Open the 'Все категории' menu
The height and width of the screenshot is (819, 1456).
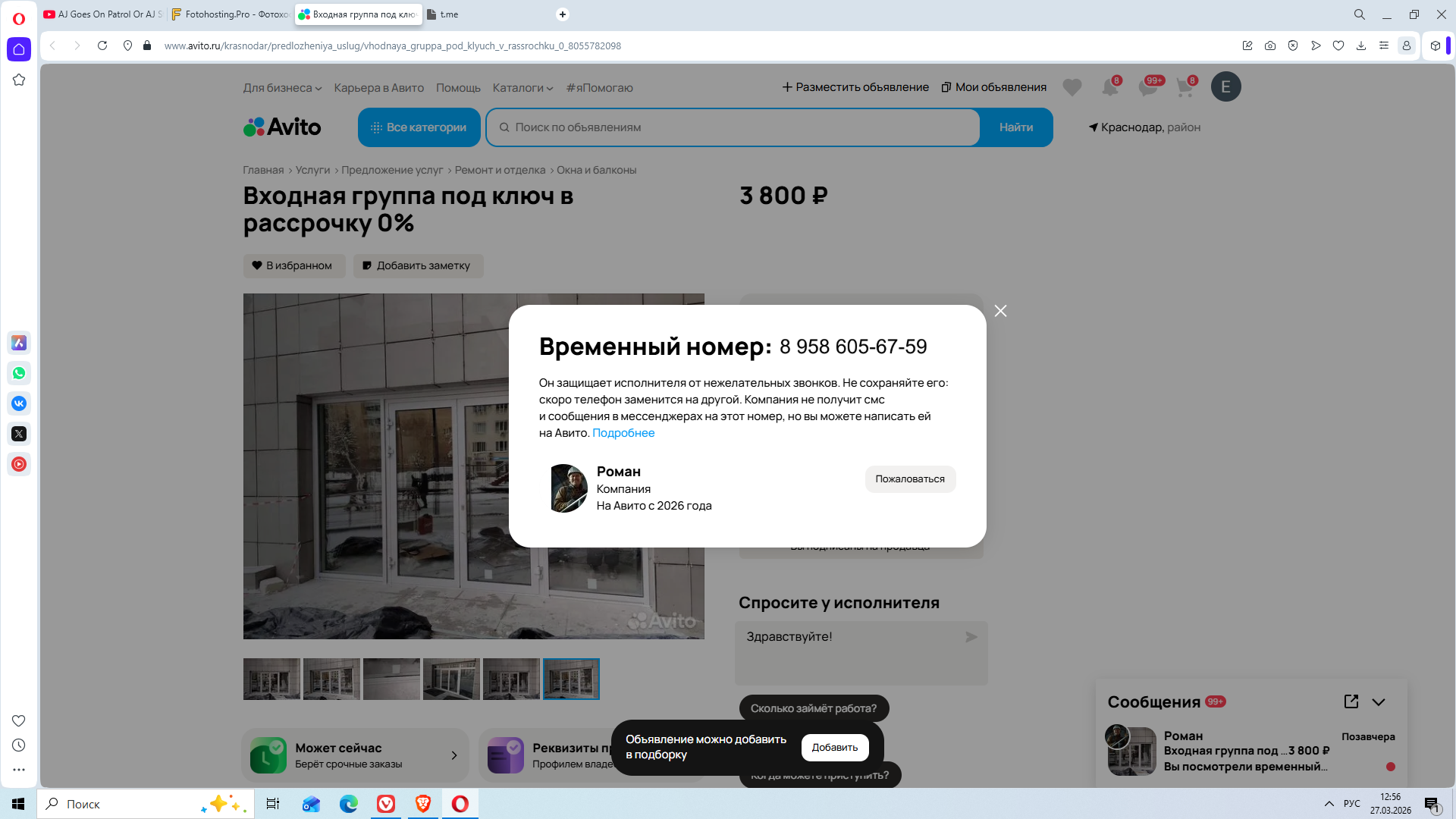[x=419, y=127]
